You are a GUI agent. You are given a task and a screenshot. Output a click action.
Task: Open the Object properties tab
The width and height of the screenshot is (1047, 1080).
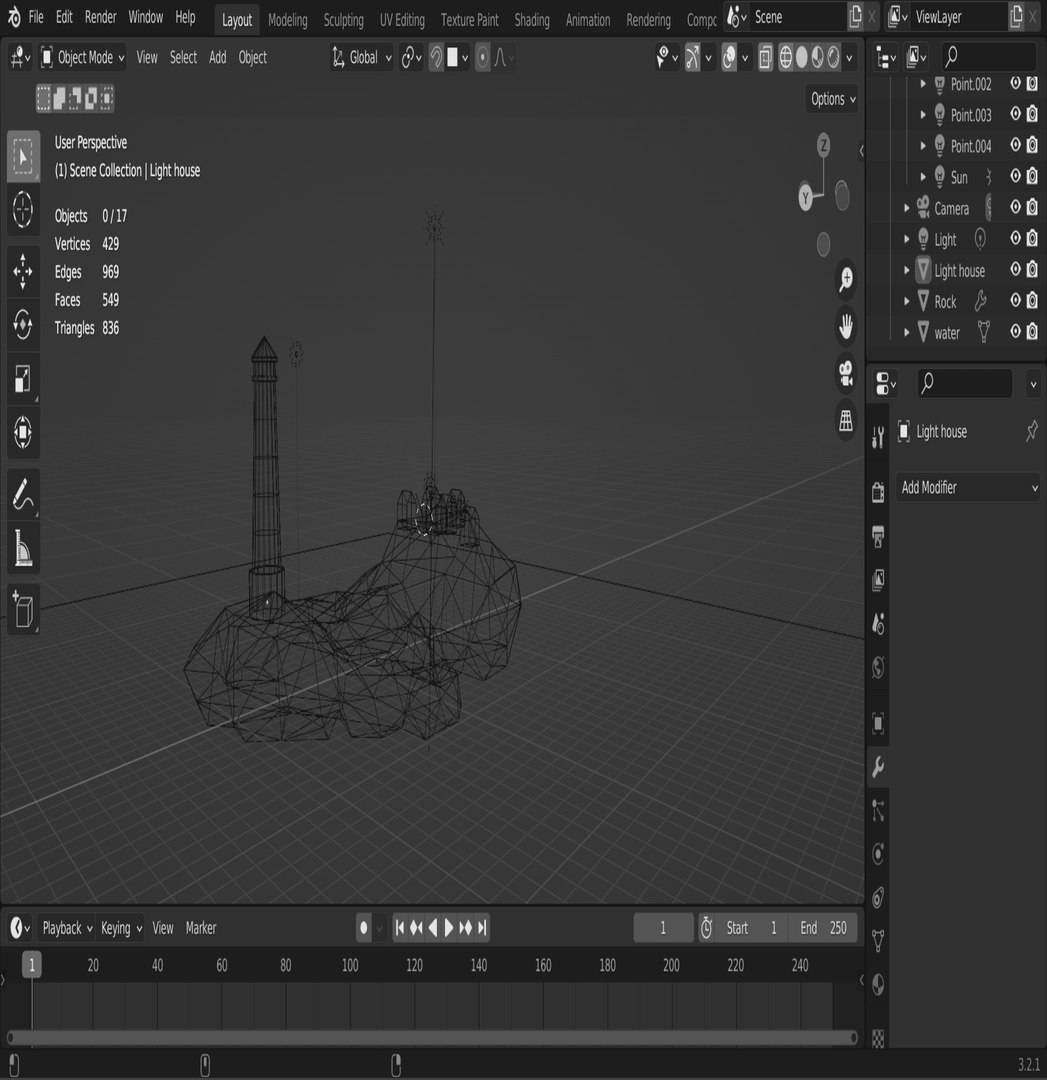878,723
